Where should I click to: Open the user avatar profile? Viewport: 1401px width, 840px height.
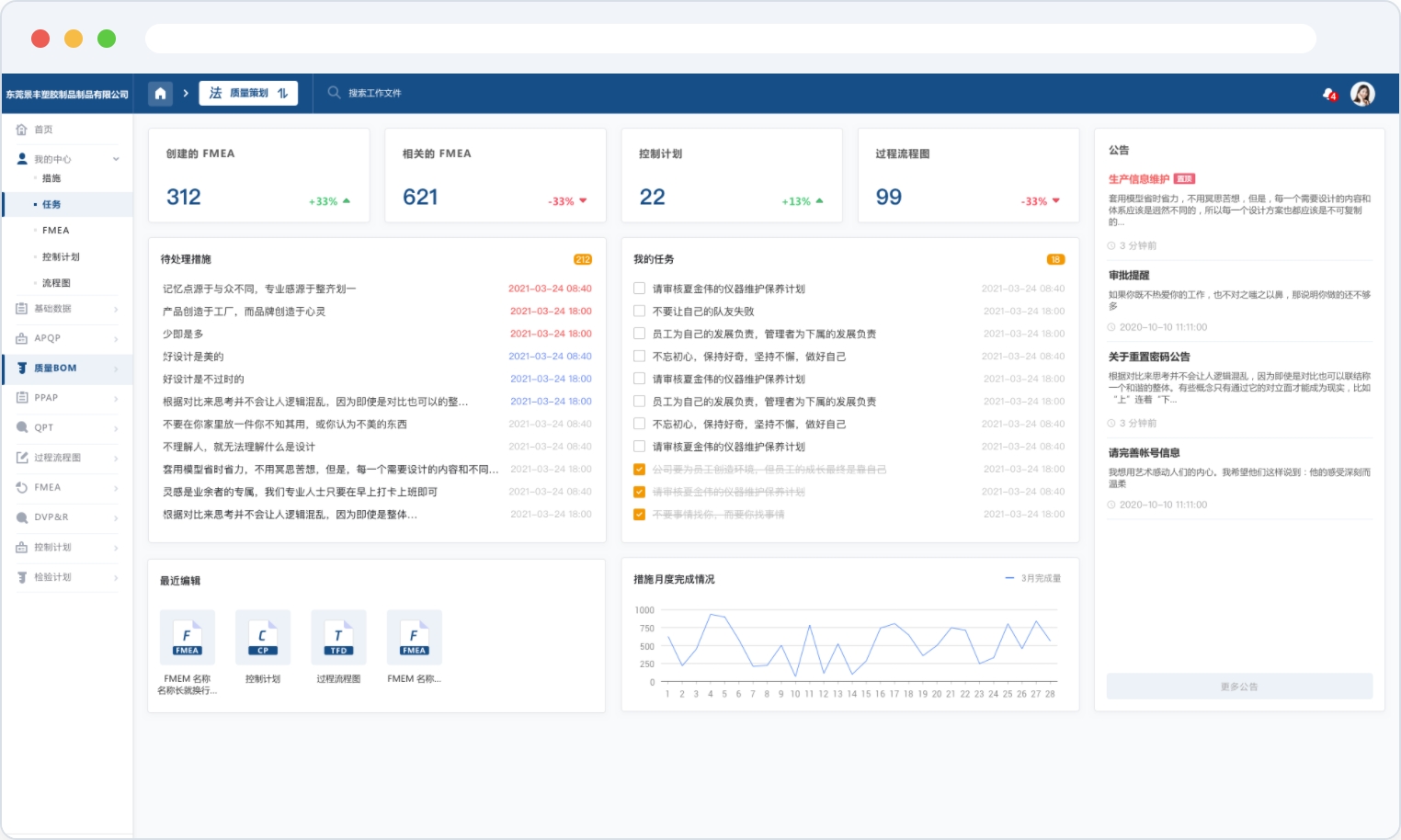(1362, 94)
